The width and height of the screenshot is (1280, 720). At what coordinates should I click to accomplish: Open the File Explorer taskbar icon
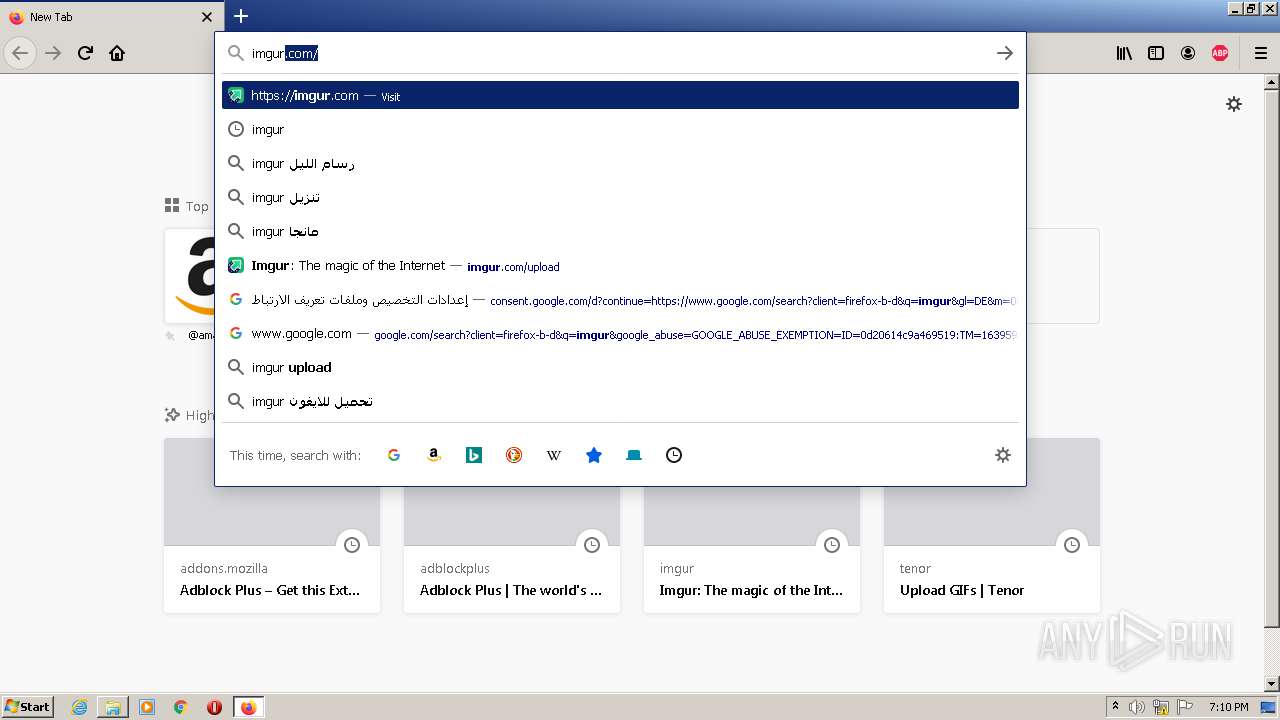point(113,707)
